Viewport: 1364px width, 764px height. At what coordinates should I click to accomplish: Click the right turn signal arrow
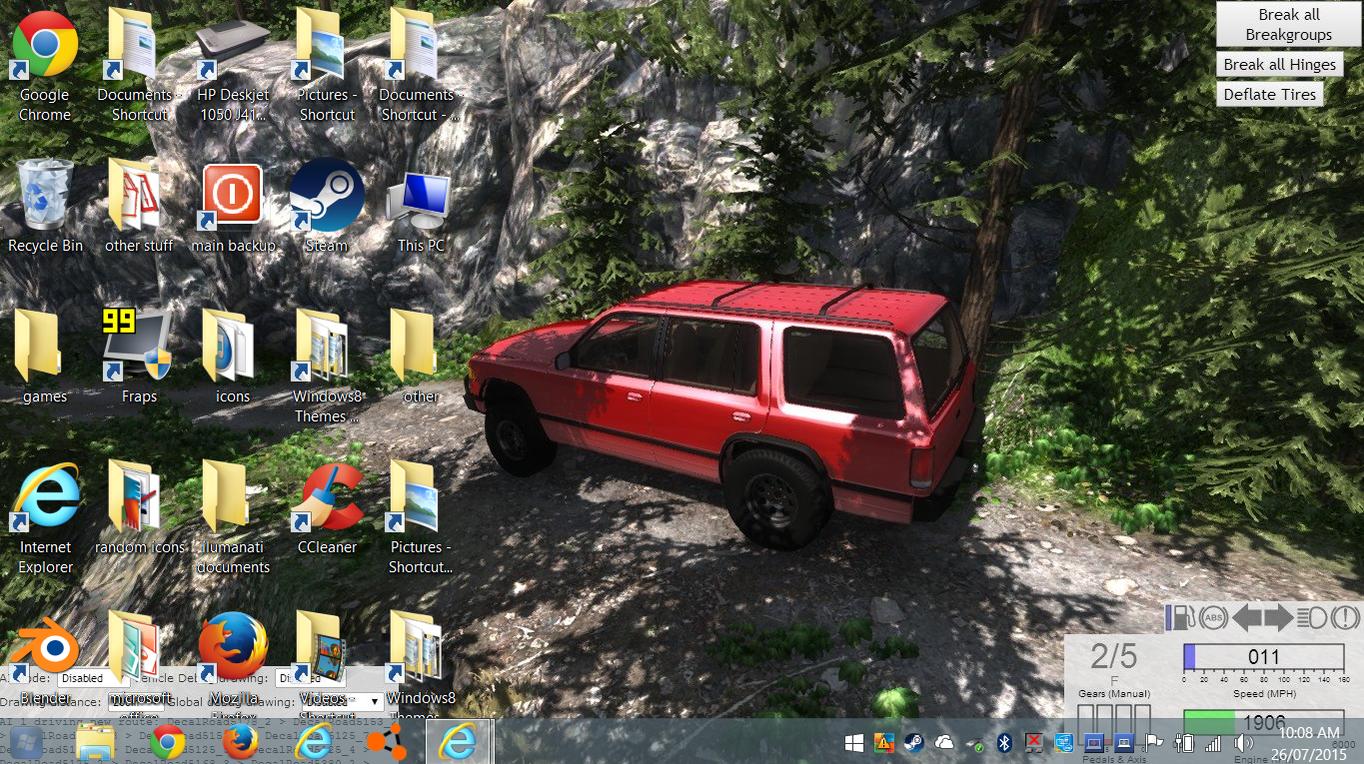(1279, 617)
